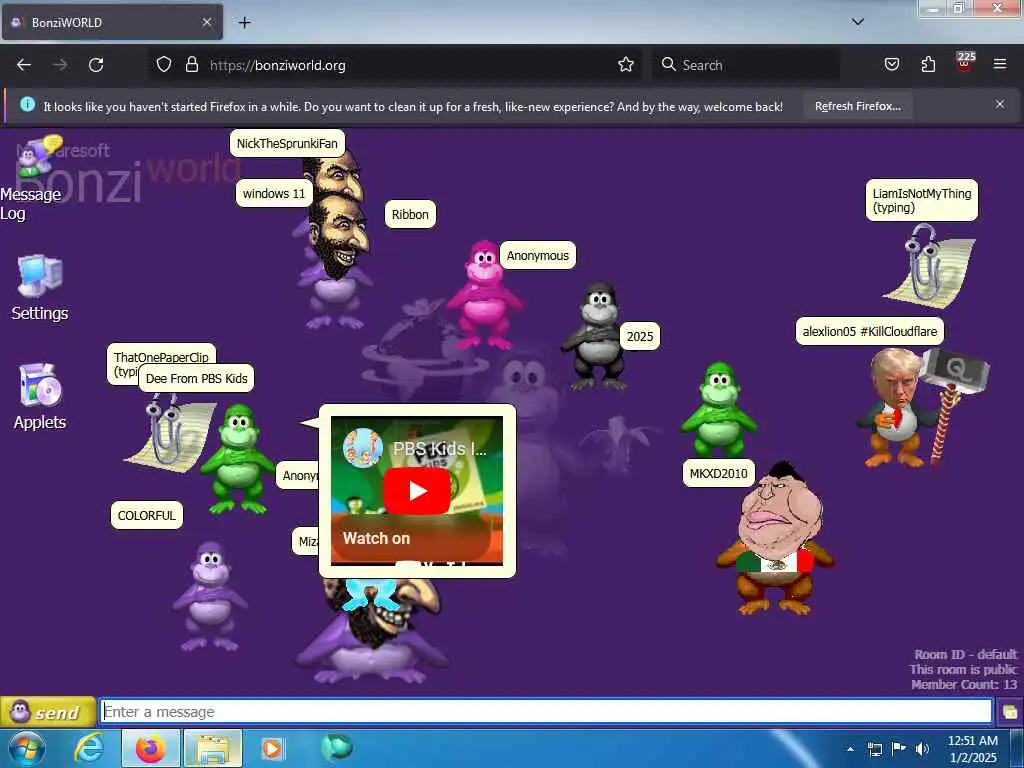
Task: Open Windows Media Player from taskbar
Action: click(272, 748)
